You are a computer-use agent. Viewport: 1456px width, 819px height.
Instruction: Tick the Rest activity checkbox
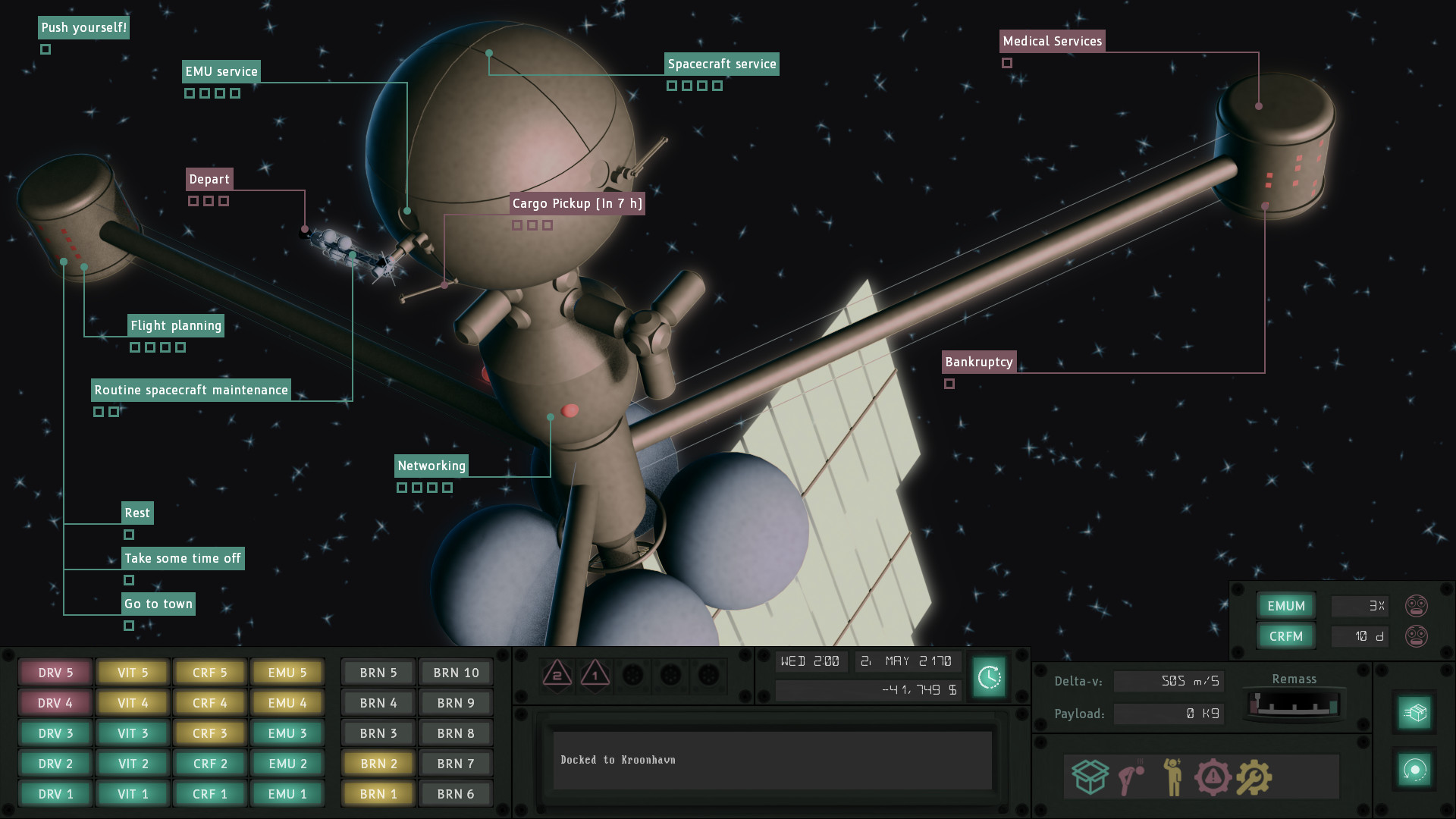(129, 535)
